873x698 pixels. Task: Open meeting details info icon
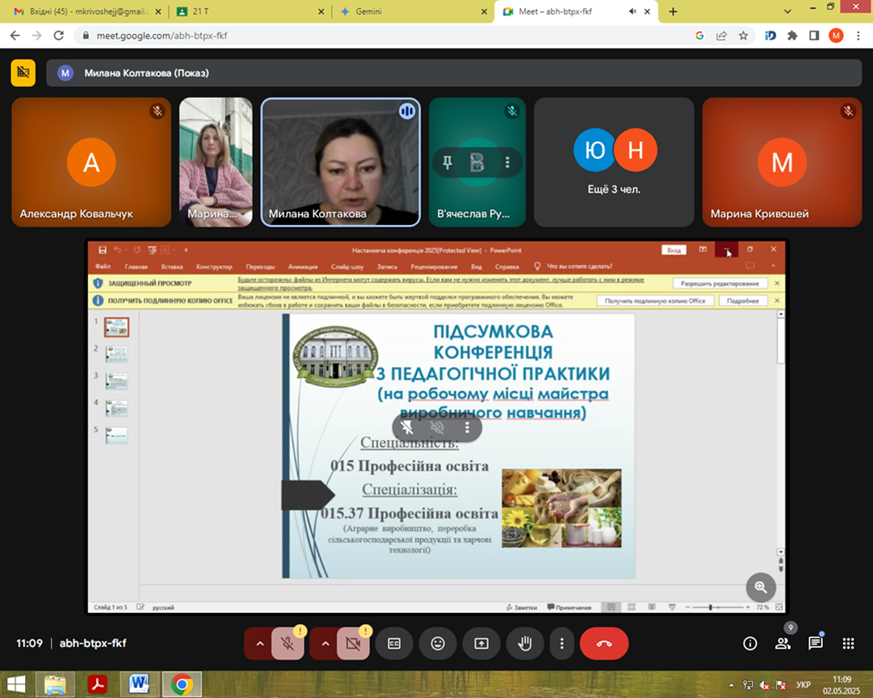(x=750, y=643)
